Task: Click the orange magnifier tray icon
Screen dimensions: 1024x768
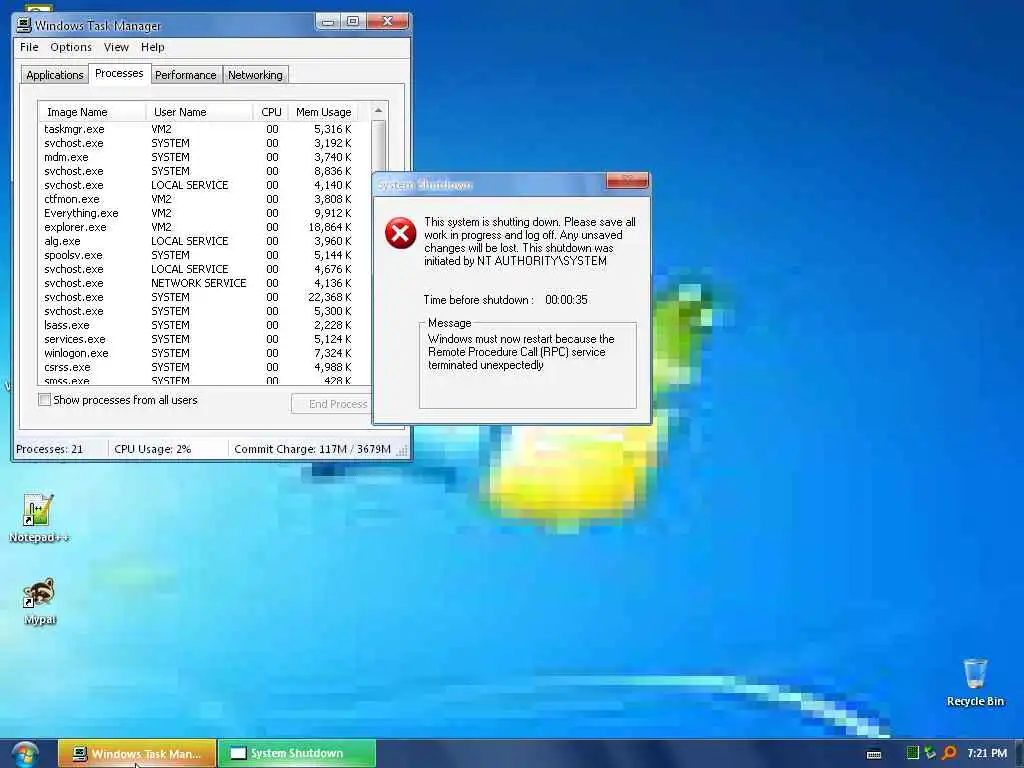Action: [950, 753]
